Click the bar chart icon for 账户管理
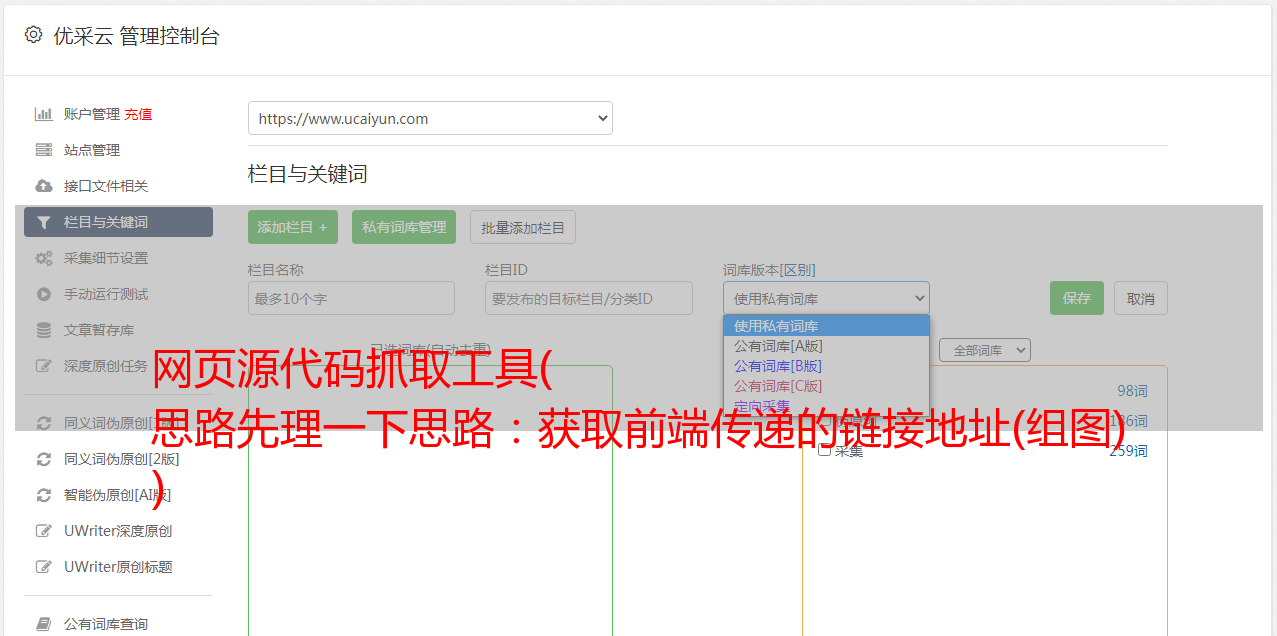The image size is (1277, 636). pos(43,114)
